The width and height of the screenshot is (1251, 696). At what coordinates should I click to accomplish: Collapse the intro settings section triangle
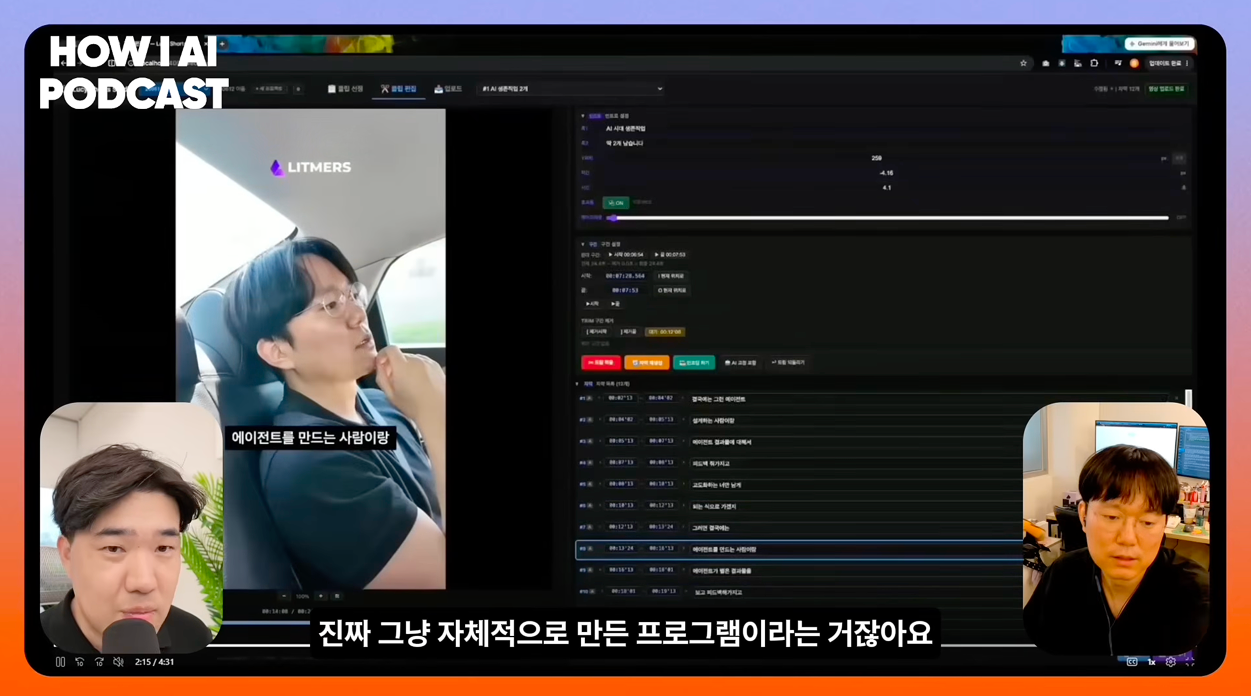pos(583,116)
